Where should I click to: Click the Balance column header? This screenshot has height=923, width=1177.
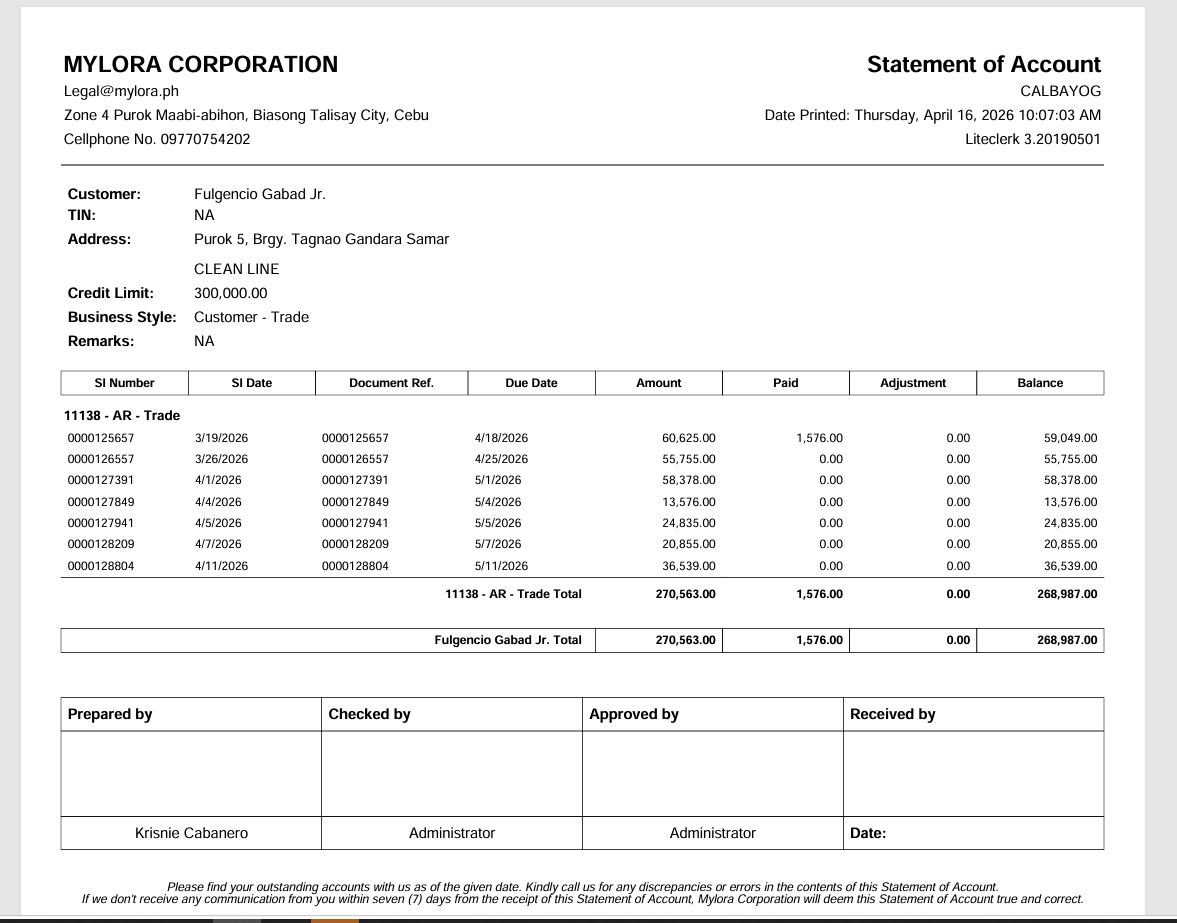(x=1039, y=383)
